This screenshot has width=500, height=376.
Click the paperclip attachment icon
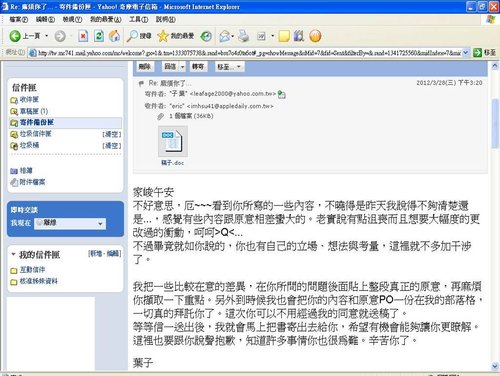[x=161, y=116]
